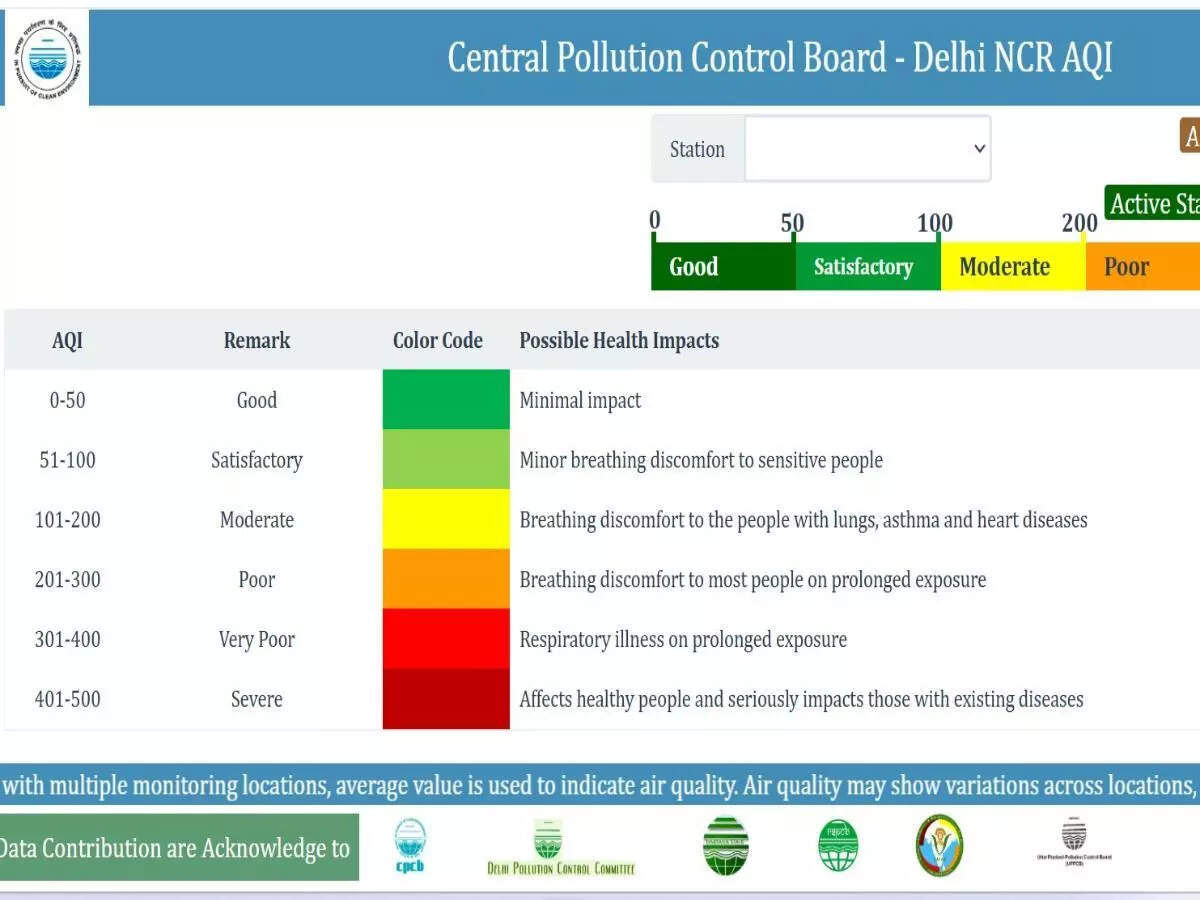1200x900 pixels.
Task: Click the PPCB Punjab board logo
Action: pyautogui.click(x=838, y=845)
